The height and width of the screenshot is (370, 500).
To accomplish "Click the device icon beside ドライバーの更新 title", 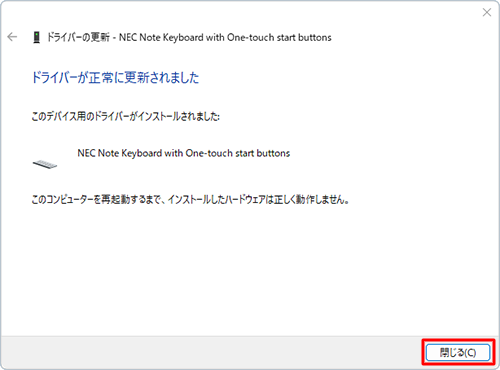I will pyautogui.click(x=37, y=37).
